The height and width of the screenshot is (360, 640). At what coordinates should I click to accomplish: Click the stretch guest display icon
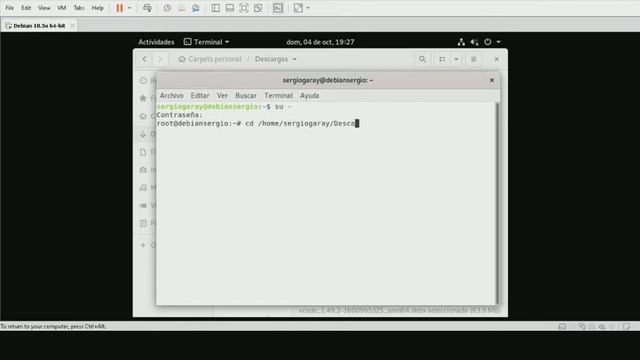pos(298,8)
